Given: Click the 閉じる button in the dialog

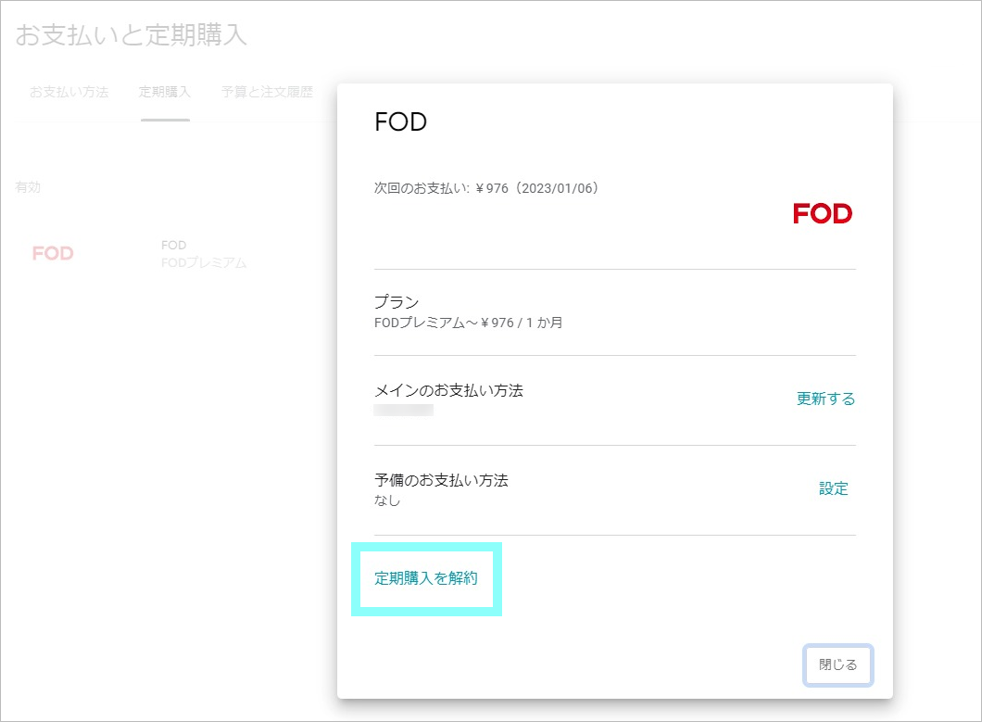Looking at the screenshot, I should pyautogui.click(x=838, y=664).
